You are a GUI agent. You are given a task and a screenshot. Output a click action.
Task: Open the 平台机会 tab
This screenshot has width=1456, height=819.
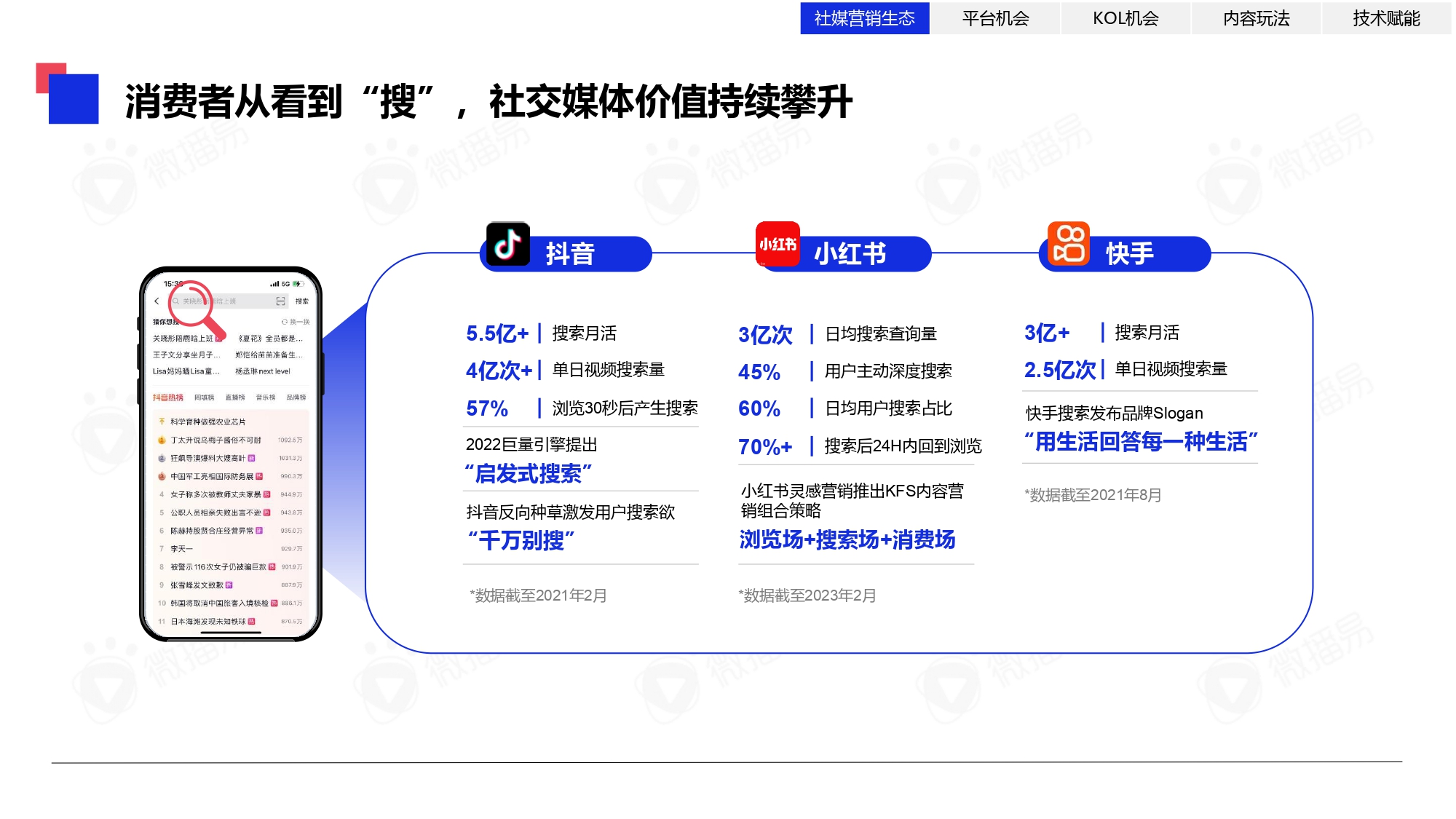995,18
